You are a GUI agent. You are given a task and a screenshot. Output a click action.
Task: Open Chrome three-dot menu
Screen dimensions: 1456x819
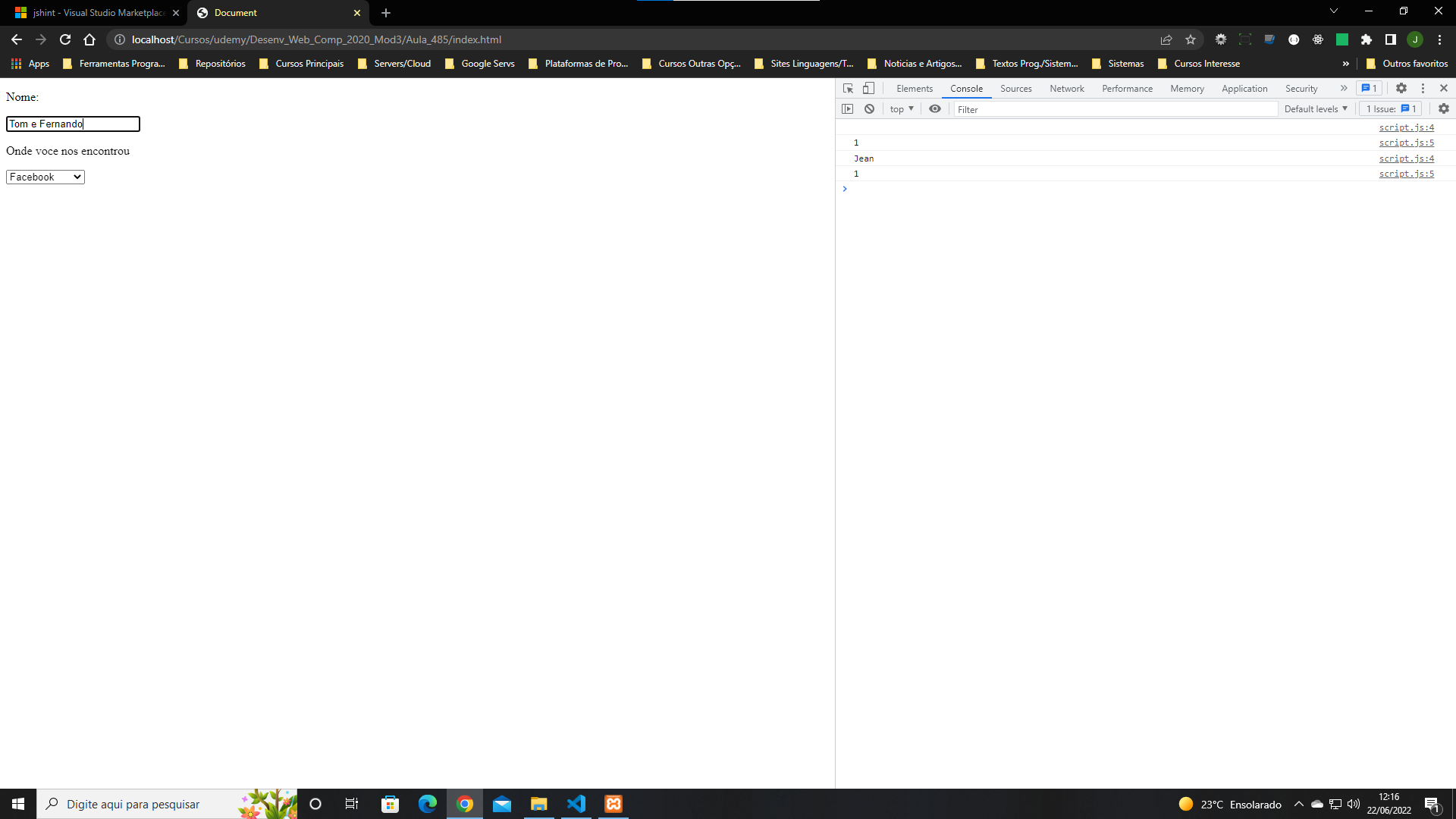(x=1439, y=39)
